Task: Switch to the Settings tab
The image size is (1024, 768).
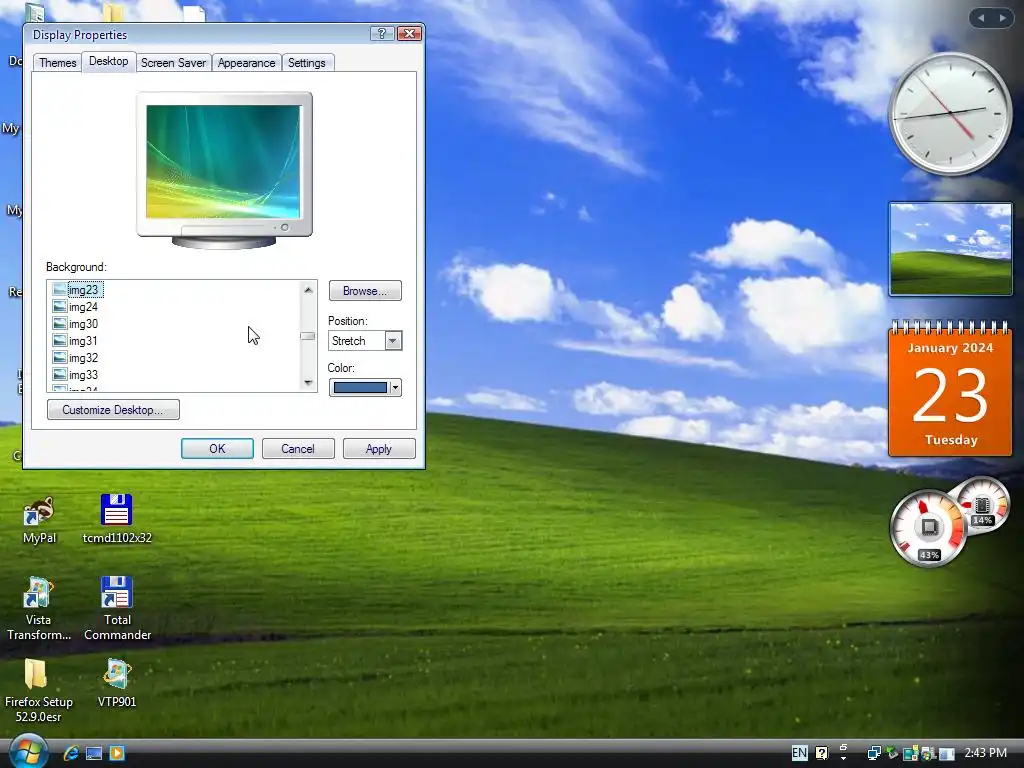Action: [x=306, y=63]
